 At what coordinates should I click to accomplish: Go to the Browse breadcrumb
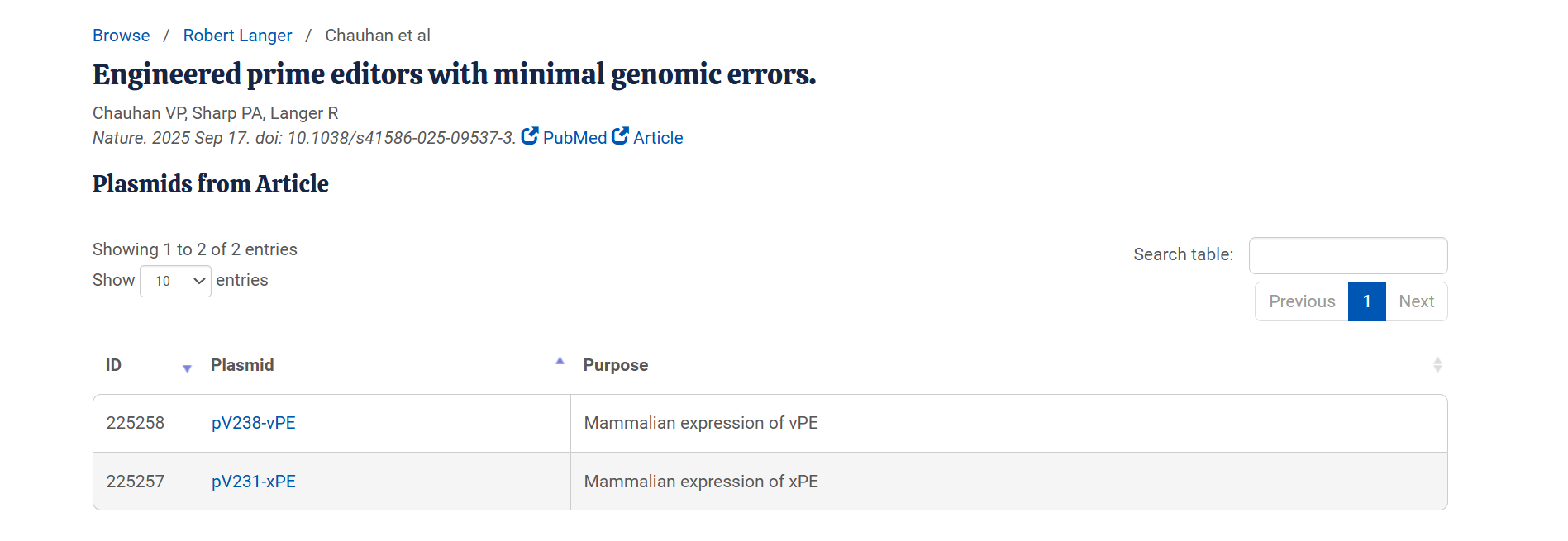121,36
